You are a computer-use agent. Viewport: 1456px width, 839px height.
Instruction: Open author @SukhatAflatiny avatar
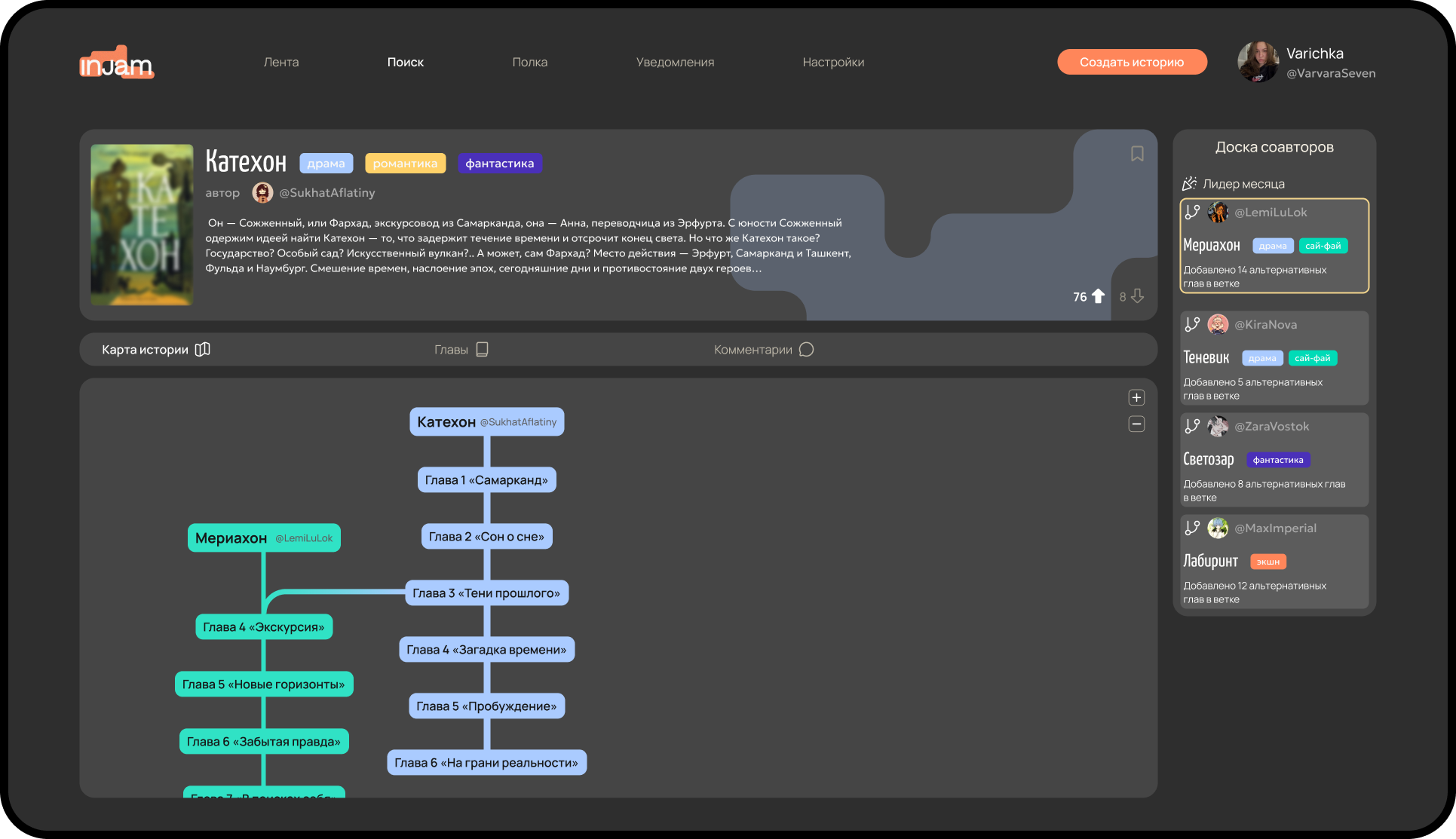pyautogui.click(x=262, y=193)
